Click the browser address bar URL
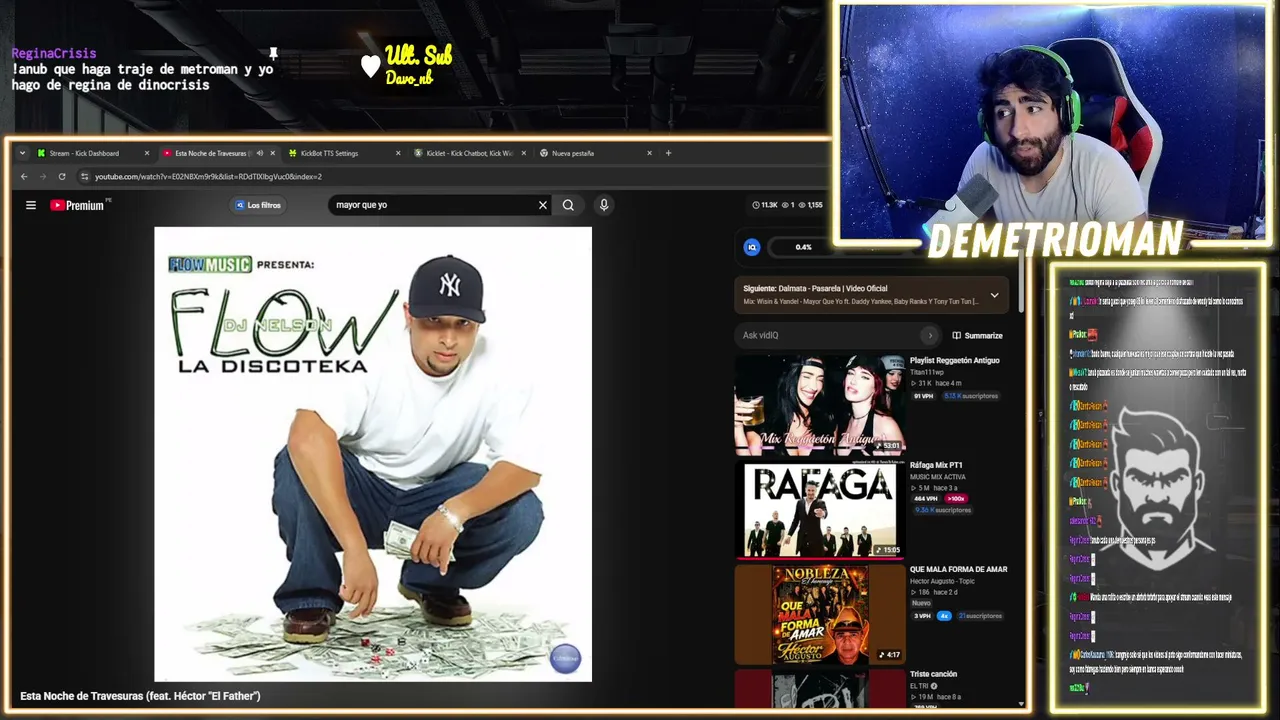Screen dimensions: 1280x720 pyautogui.click(x=208, y=177)
